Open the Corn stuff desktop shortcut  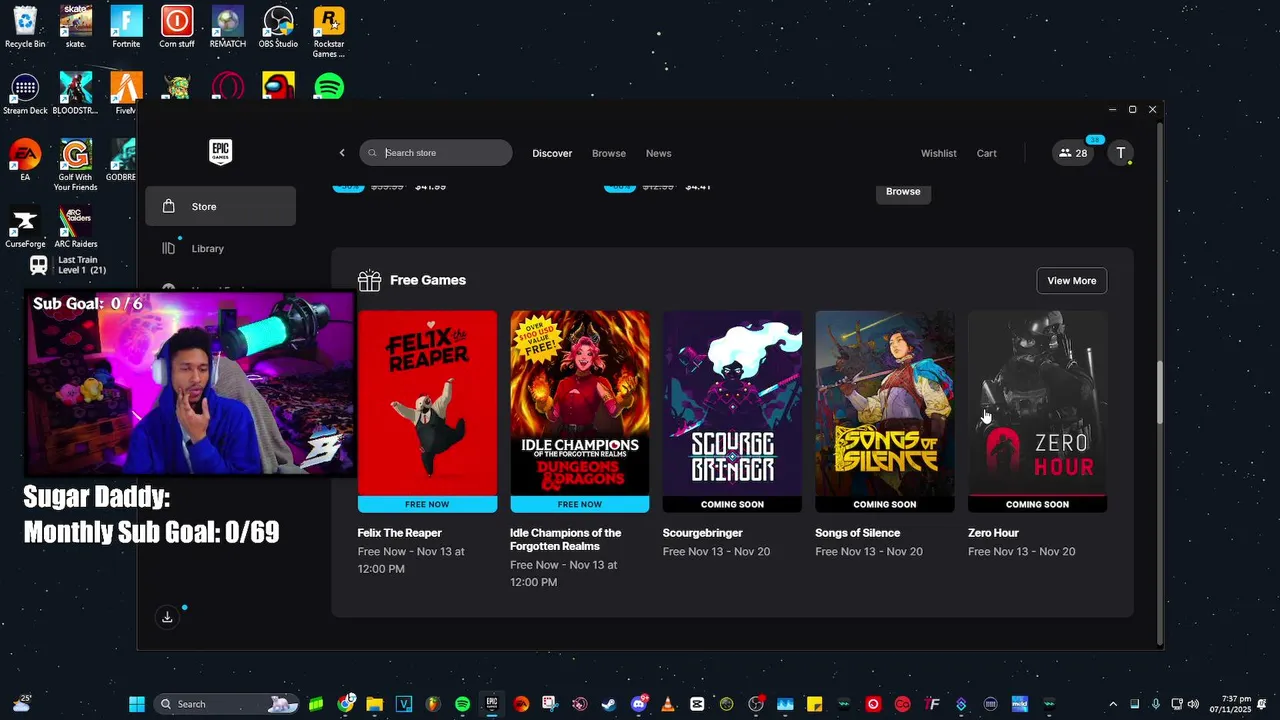pos(177,27)
